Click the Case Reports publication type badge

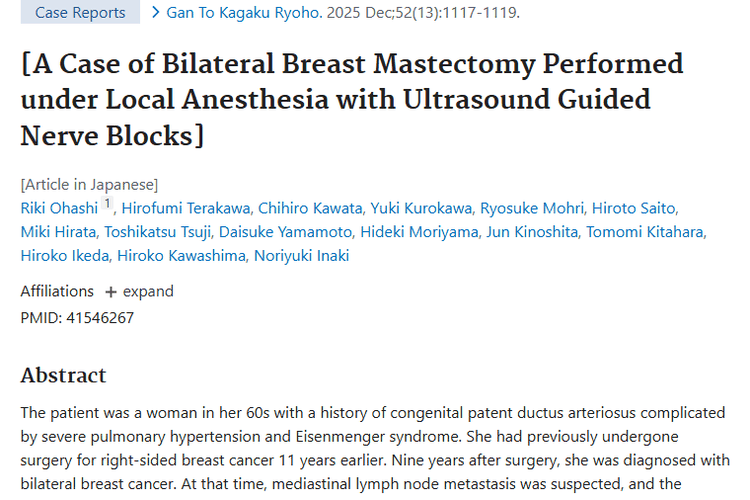[x=80, y=13]
